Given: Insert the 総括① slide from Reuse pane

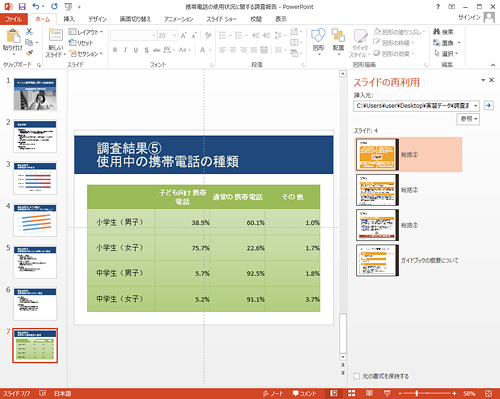Looking at the screenshot, I should point(409,154).
